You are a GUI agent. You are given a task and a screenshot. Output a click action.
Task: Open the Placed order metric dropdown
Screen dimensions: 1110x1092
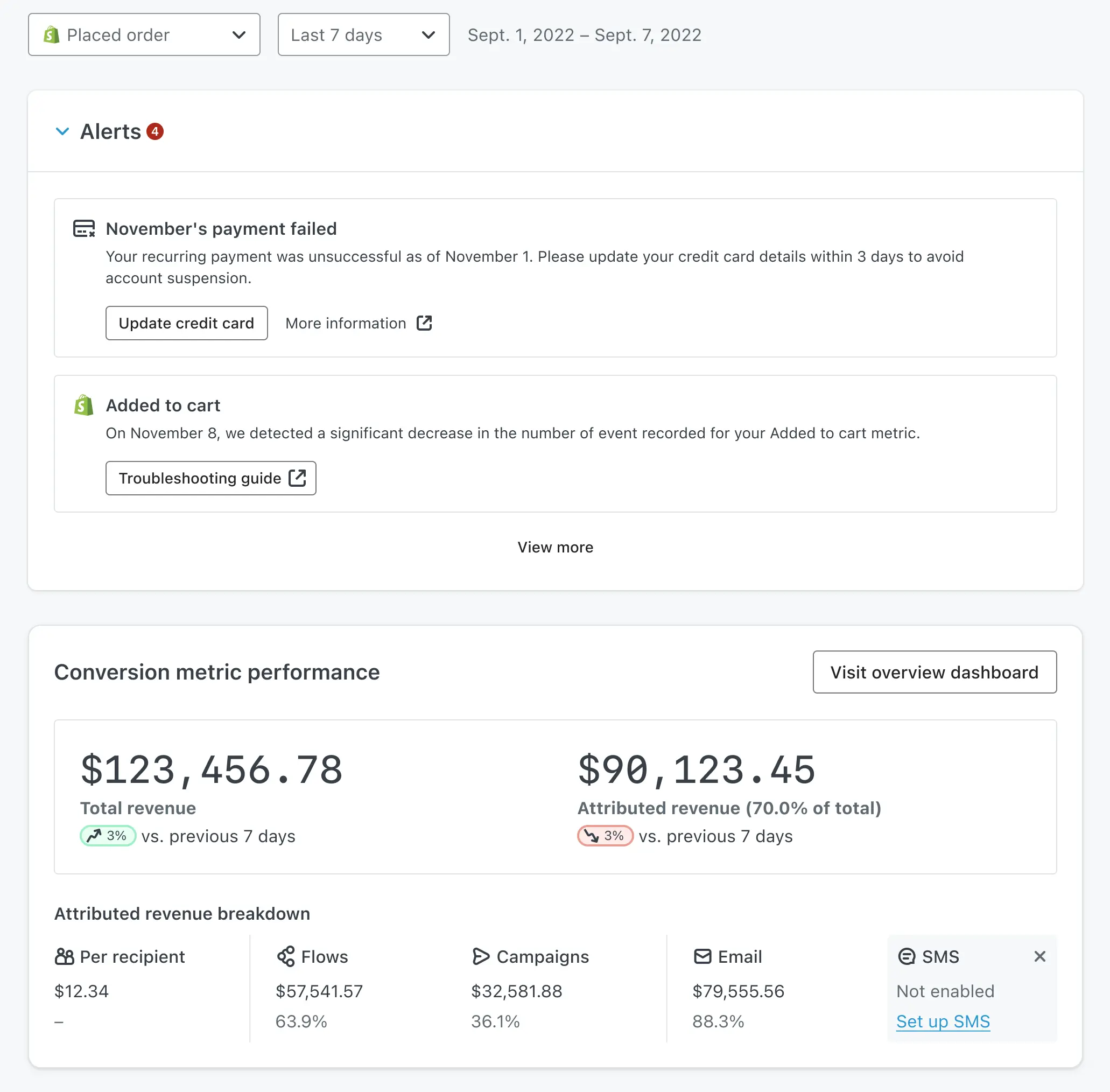144,35
